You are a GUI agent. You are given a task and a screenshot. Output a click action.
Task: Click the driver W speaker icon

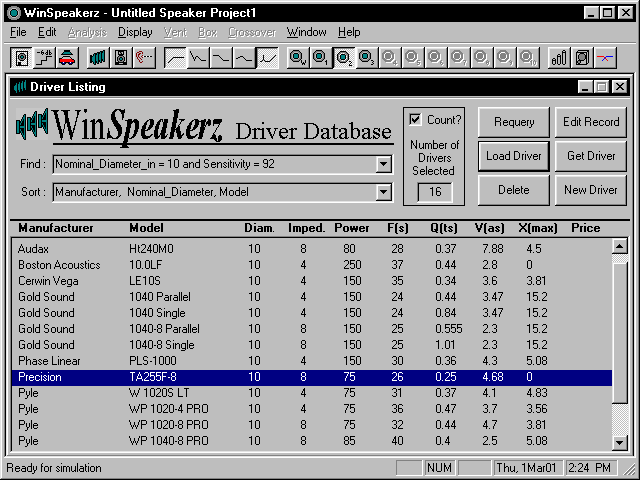click(x=298, y=58)
